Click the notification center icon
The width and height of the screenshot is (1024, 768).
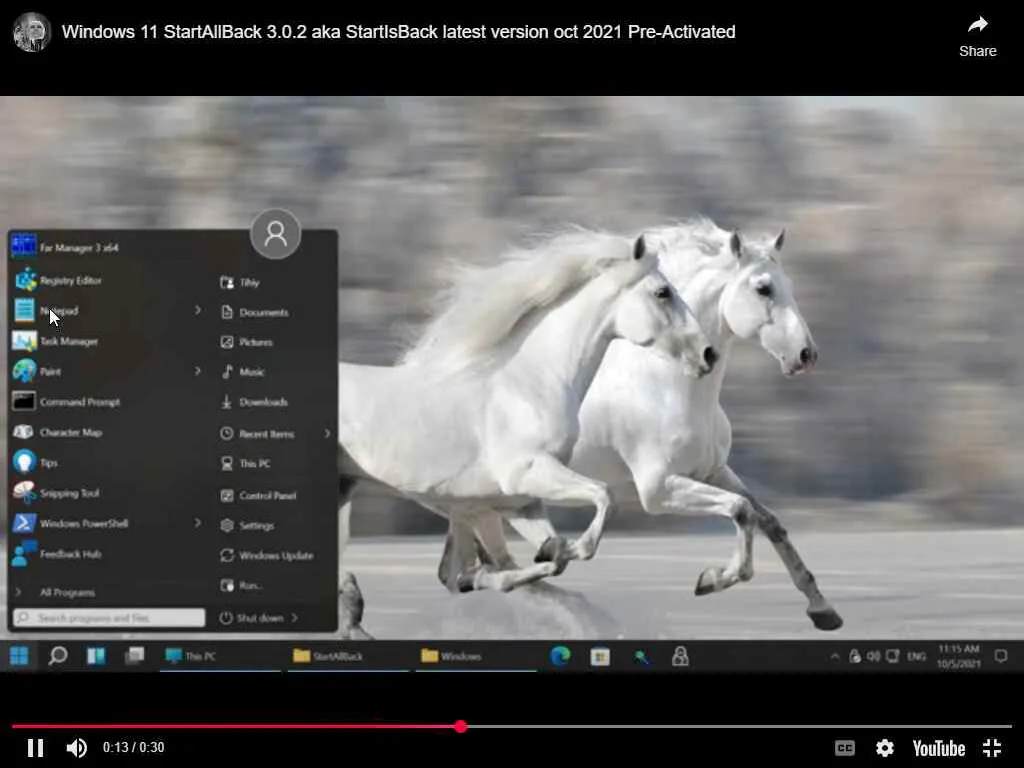1000,656
